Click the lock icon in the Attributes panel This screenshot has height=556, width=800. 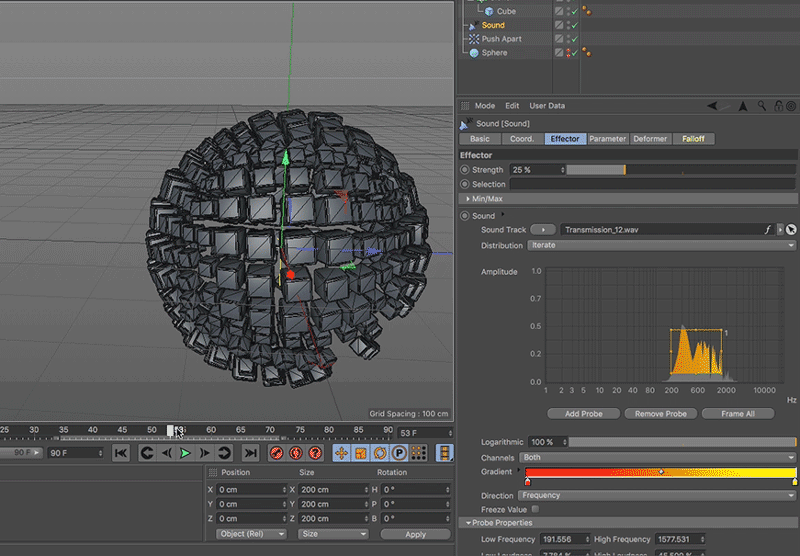click(x=777, y=105)
